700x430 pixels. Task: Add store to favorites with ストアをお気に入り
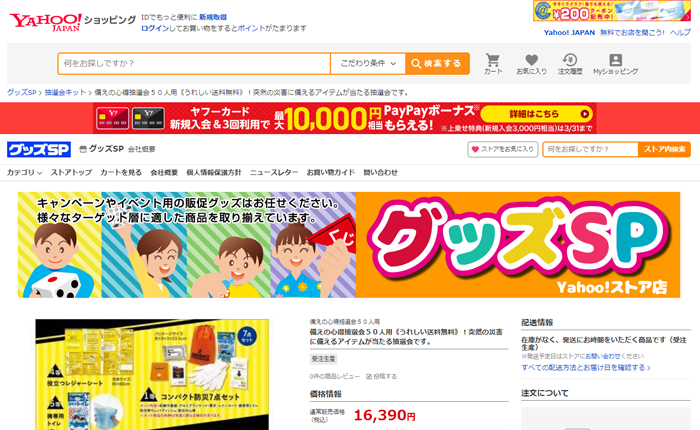(x=503, y=149)
